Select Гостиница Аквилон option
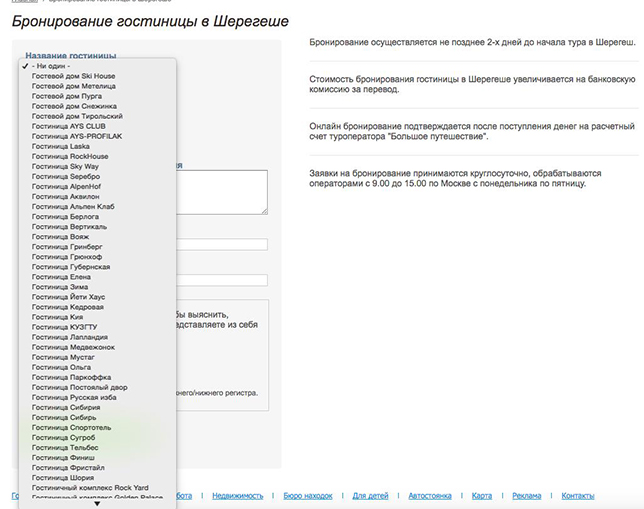The width and height of the screenshot is (644, 509). click(97, 197)
